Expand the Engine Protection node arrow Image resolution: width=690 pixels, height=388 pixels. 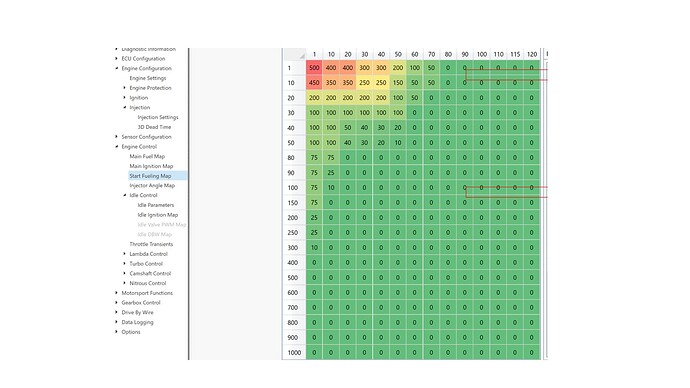[x=125, y=88]
